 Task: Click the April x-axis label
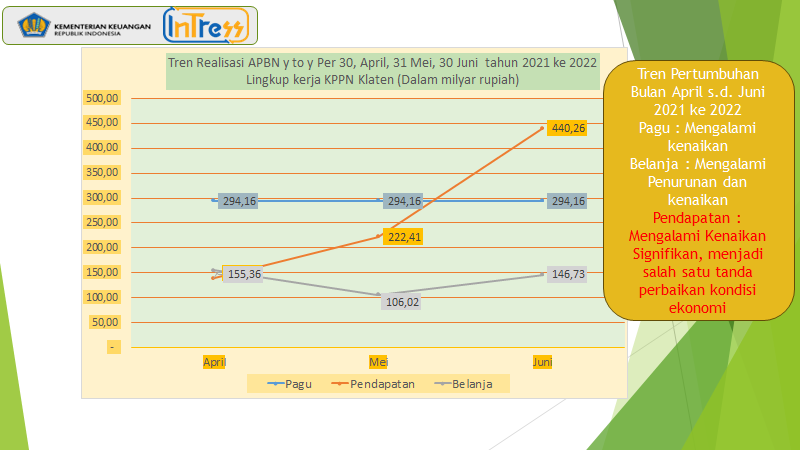213,361
